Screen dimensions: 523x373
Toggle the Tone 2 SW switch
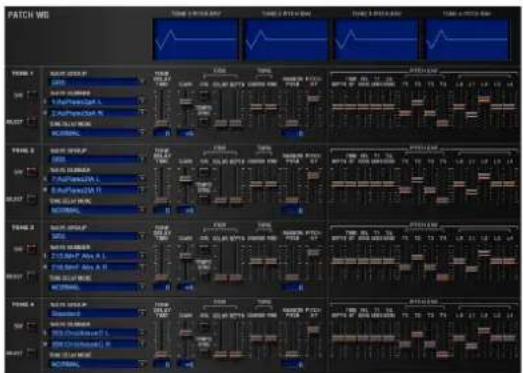(x=32, y=172)
